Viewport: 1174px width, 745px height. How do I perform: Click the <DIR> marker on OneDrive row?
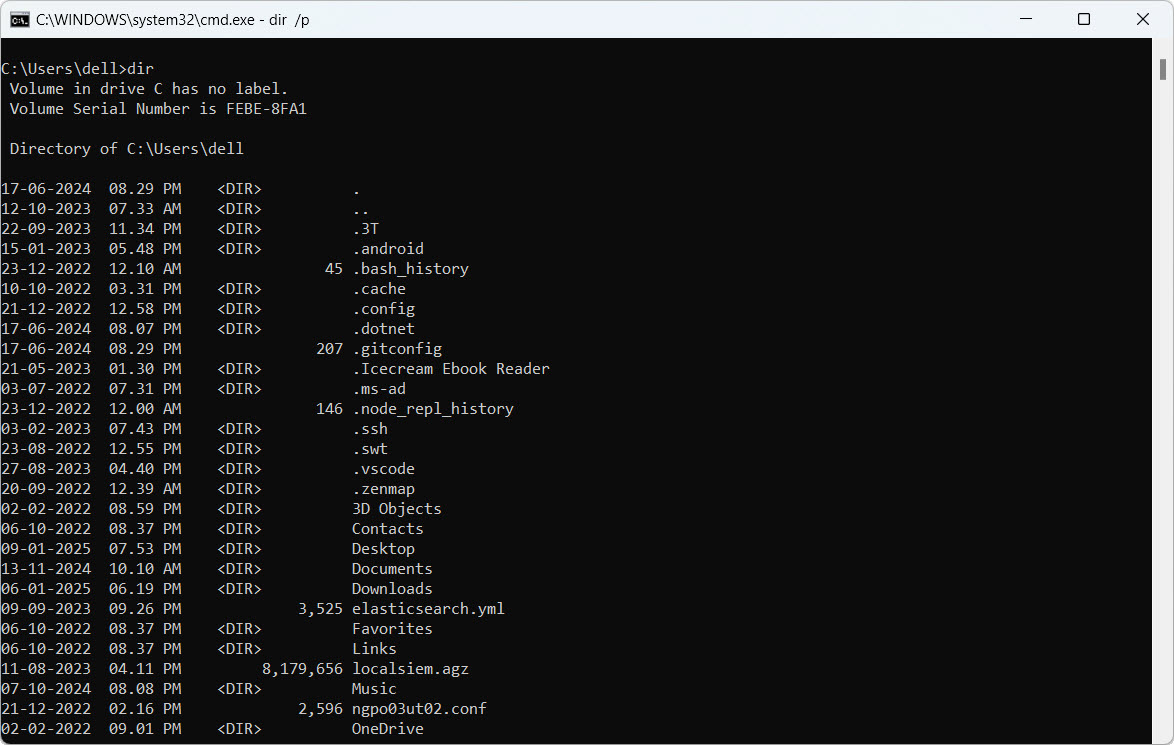coord(240,729)
